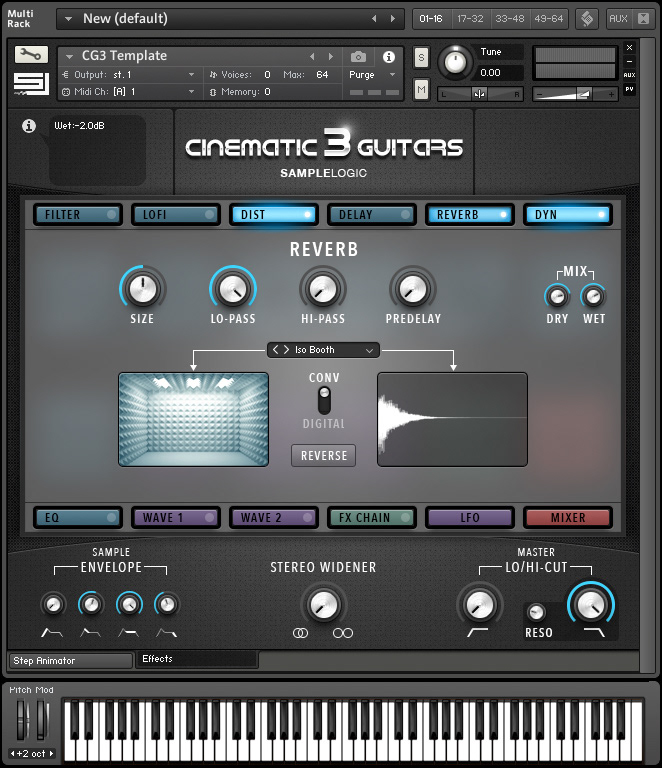This screenshot has width=662, height=768.
Task: Open the Iso Booth impulse dropdown
Action: 370,350
